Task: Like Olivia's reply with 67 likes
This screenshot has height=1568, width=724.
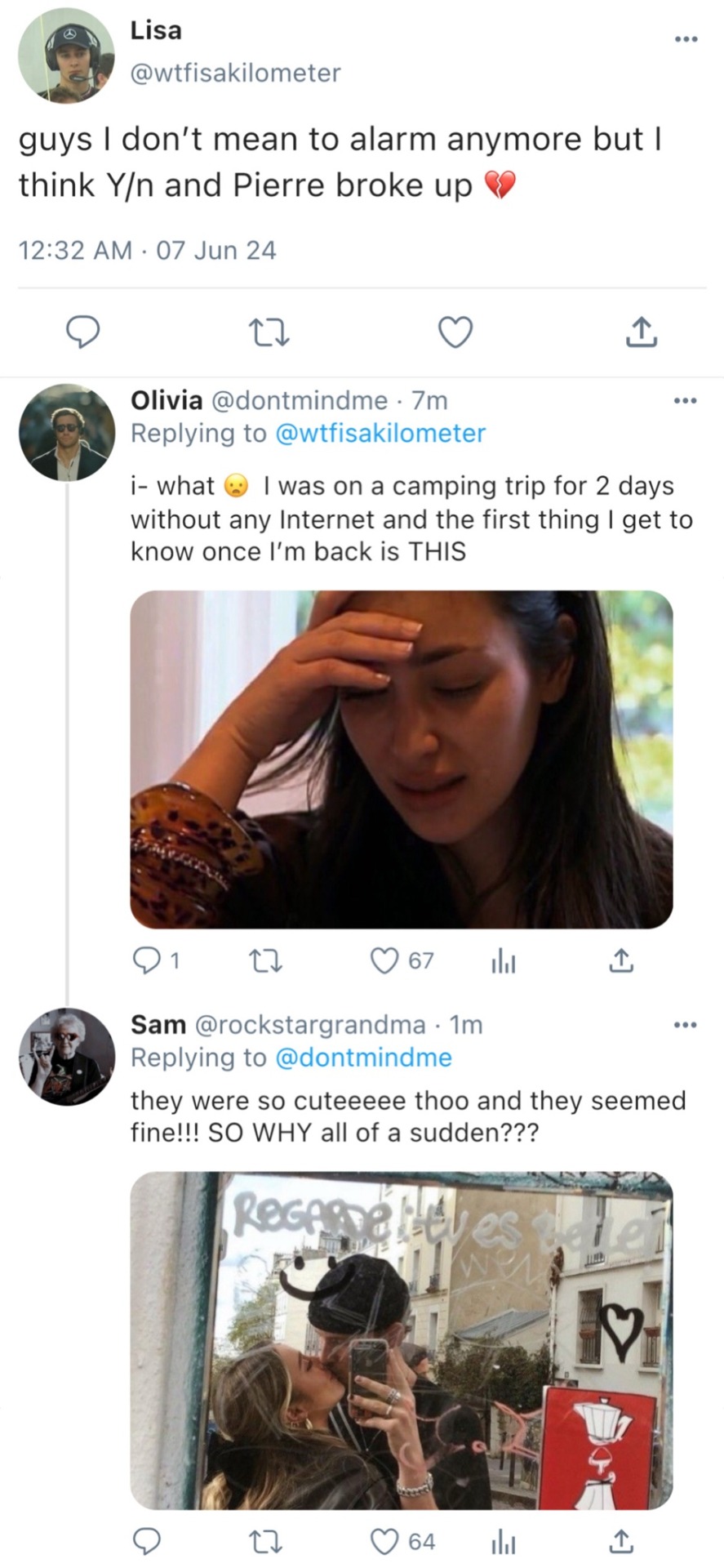Action: pos(384,961)
